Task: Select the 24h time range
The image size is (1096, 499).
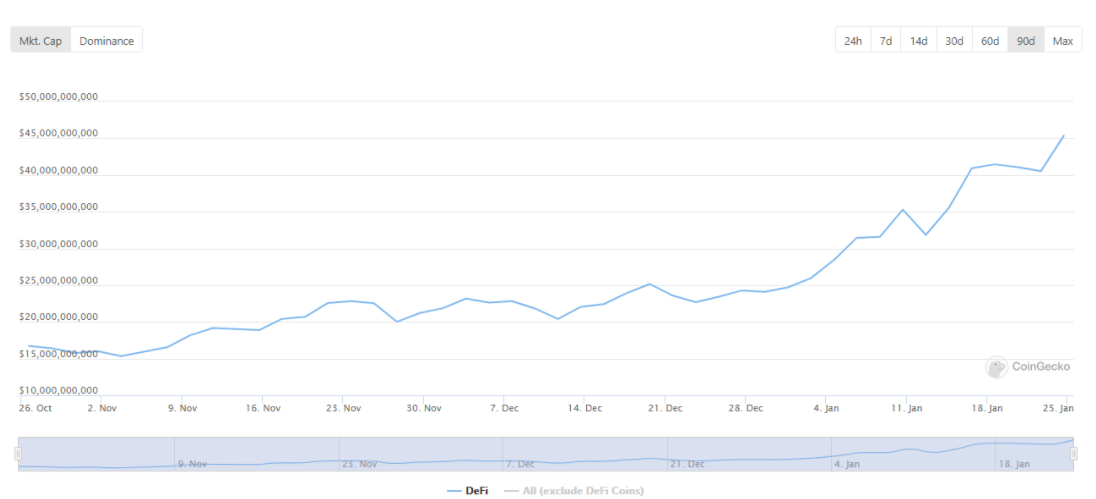Action: point(852,41)
